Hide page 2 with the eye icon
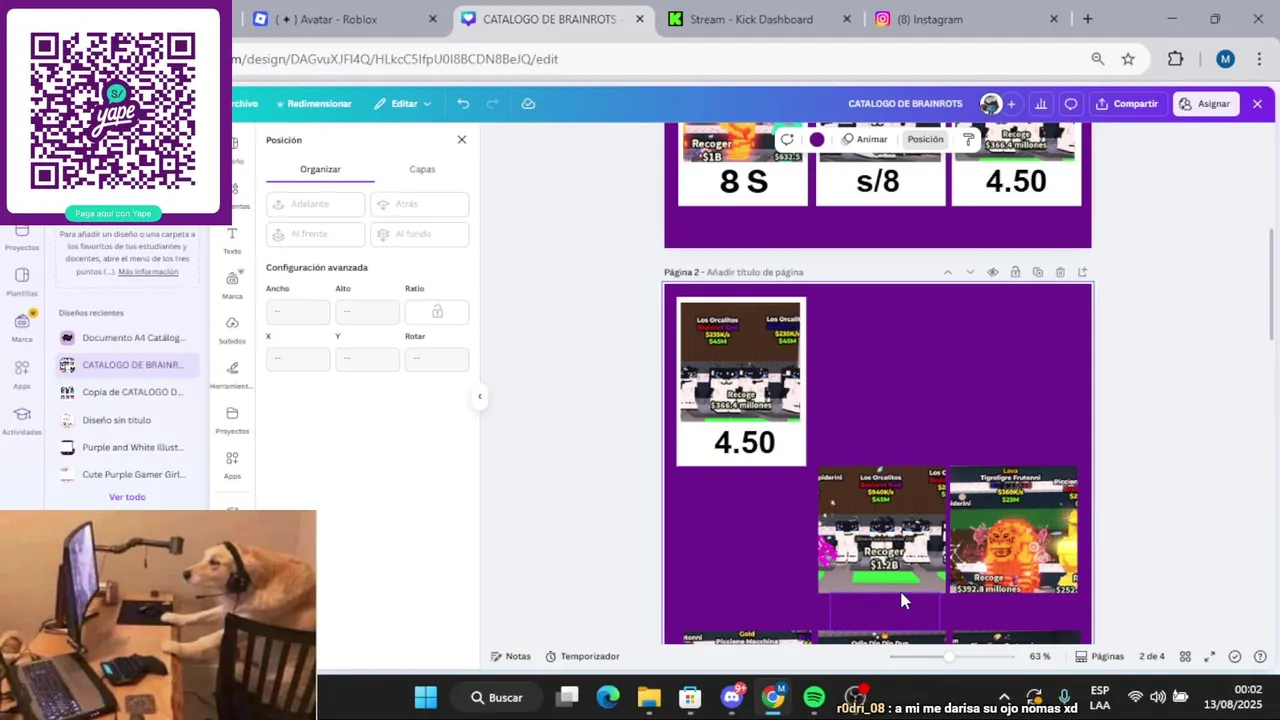 pos(993,272)
